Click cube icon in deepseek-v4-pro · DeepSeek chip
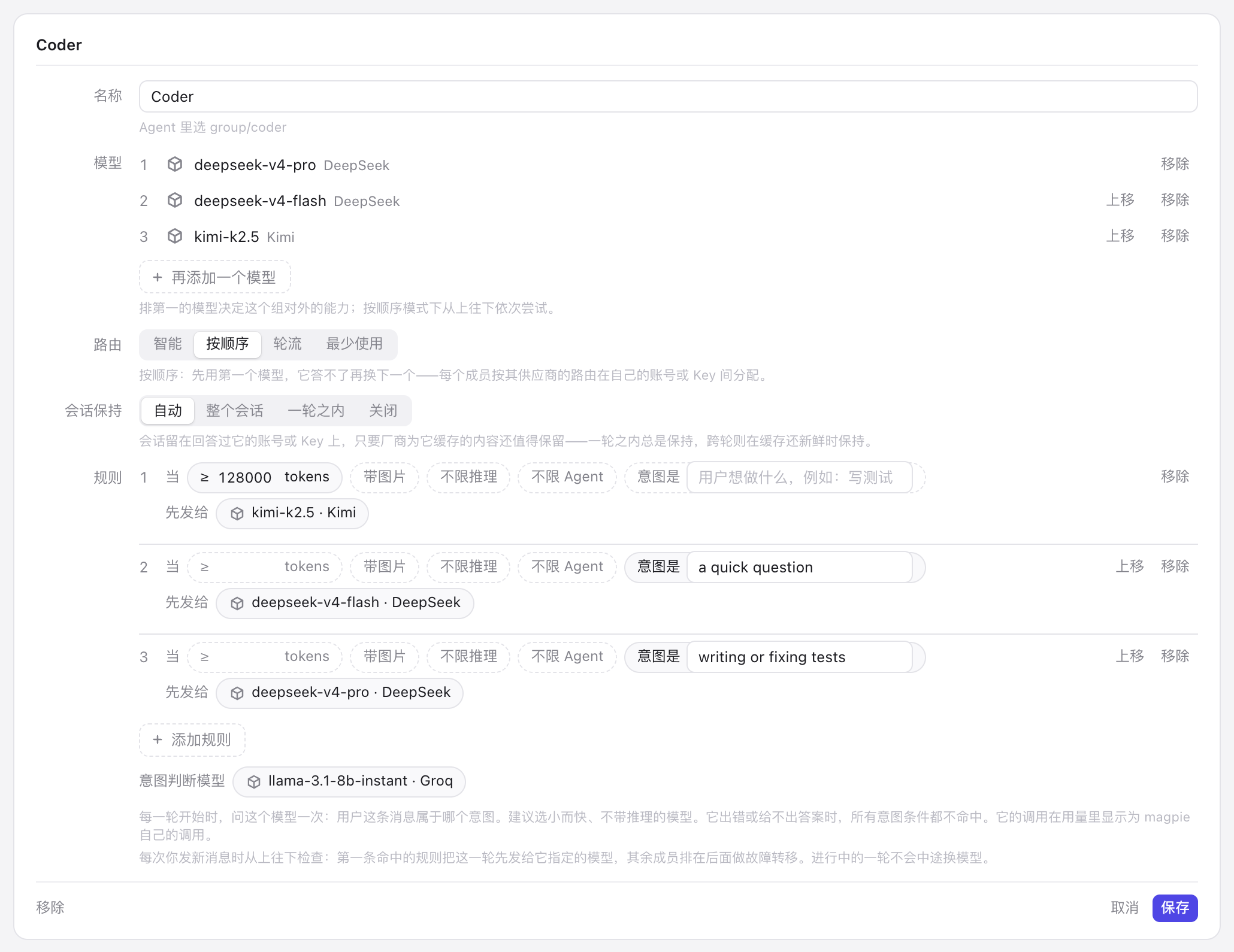 pyautogui.click(x=237, y=693)
